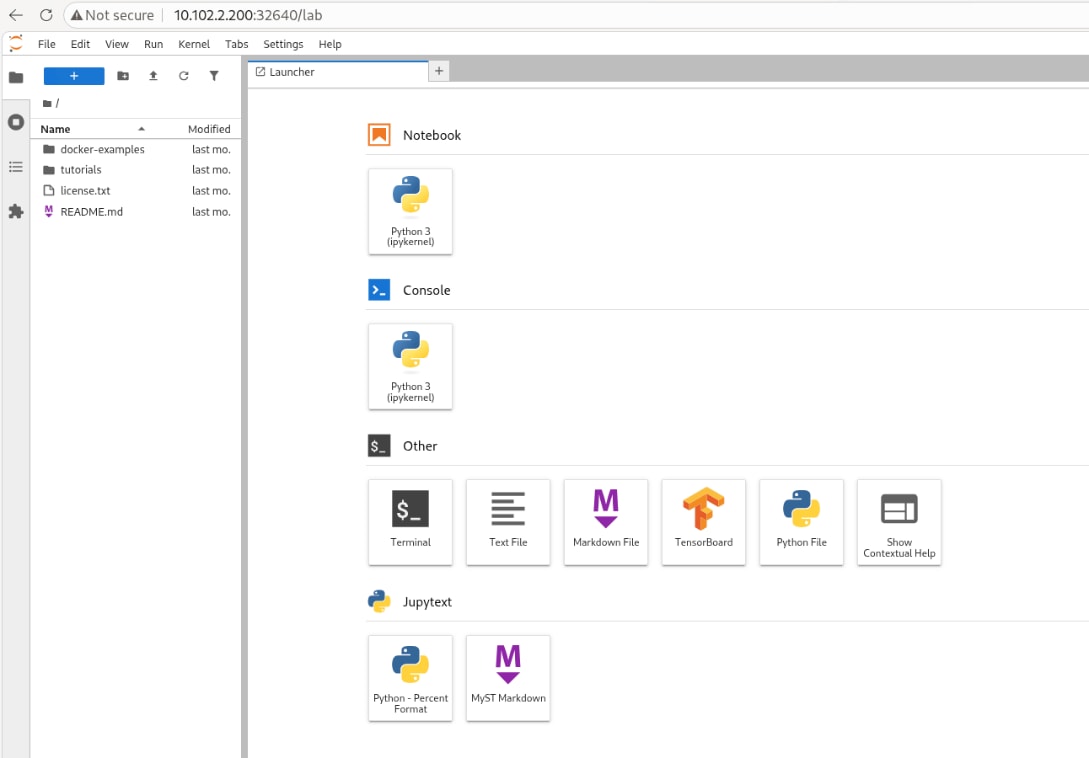1089x758 pixels.
Task: Click the Notebook section icon
Action: (379, 135)
